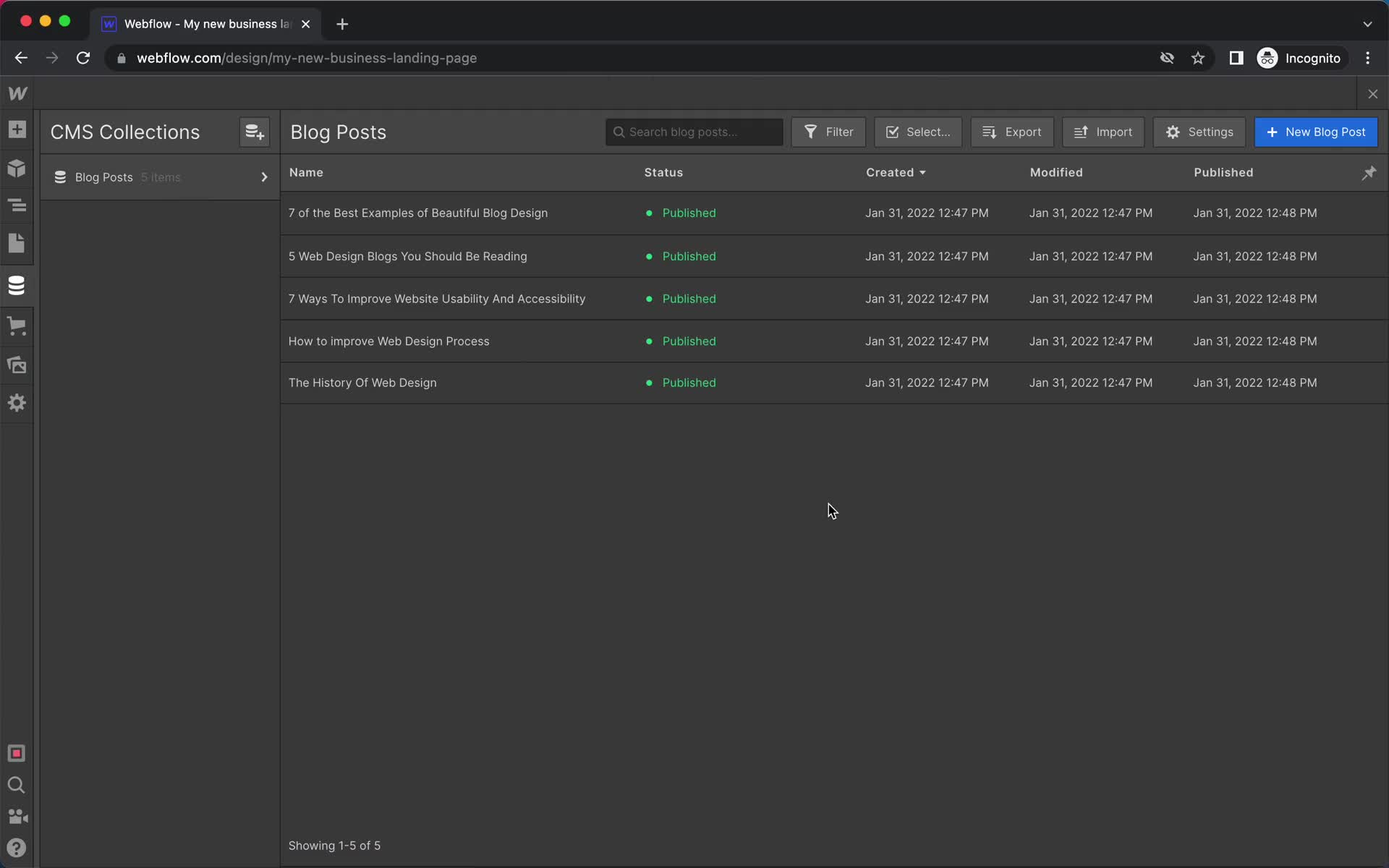
Task: Open the tab search dropdown arrow
Action: click(x=1367, y=24)
